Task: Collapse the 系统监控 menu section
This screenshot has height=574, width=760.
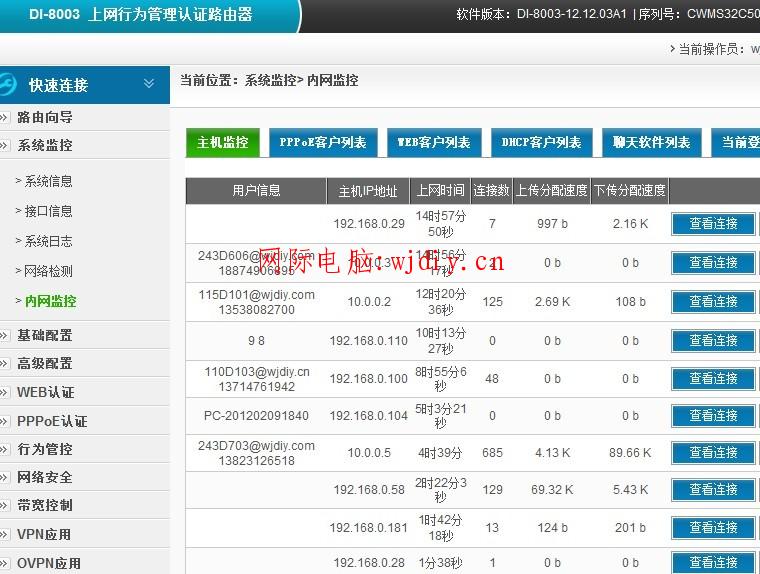Action: point(45,145)
